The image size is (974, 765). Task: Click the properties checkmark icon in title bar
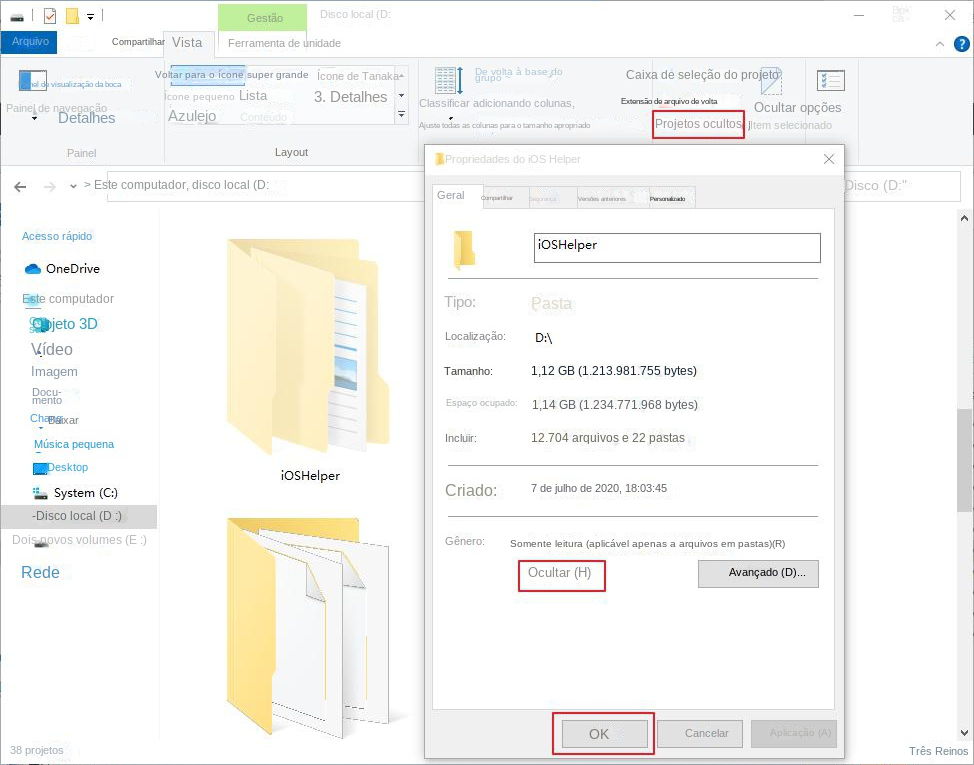point(50,15)
